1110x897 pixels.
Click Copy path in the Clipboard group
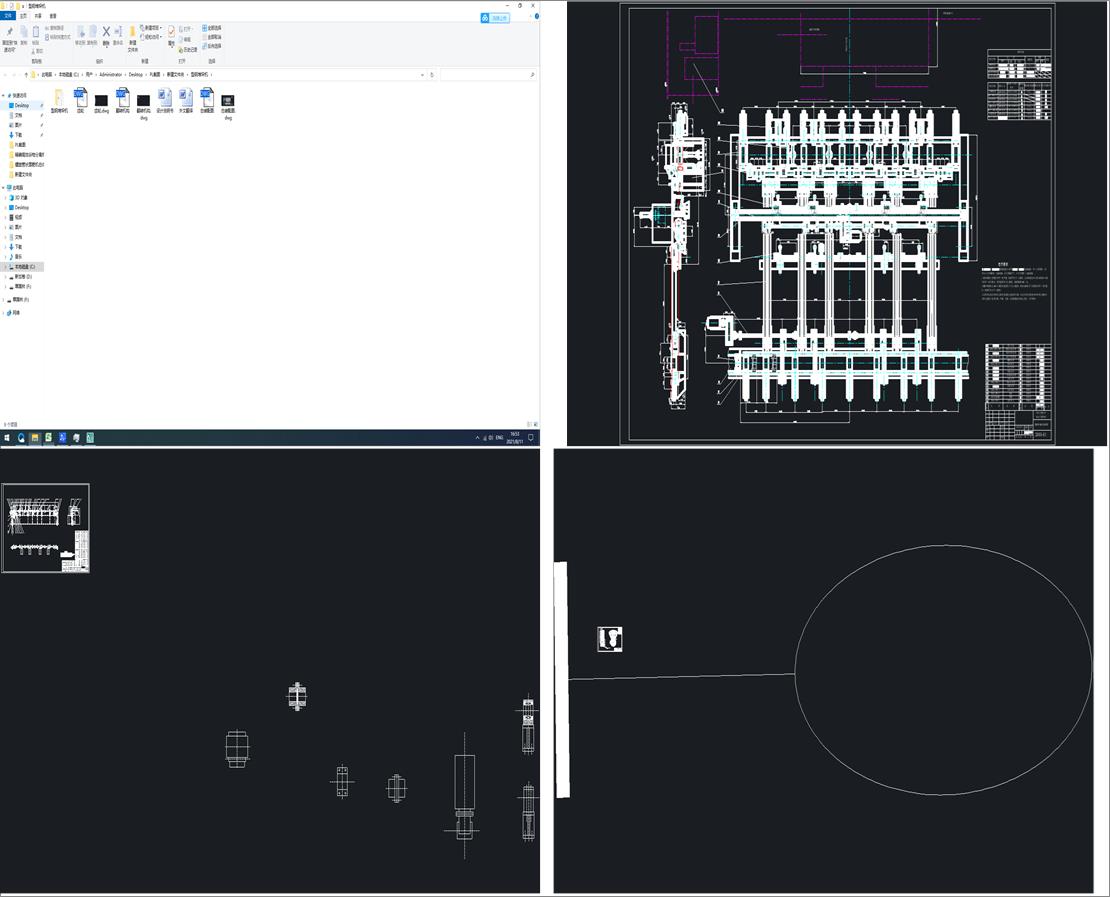[x=55, y=28]
